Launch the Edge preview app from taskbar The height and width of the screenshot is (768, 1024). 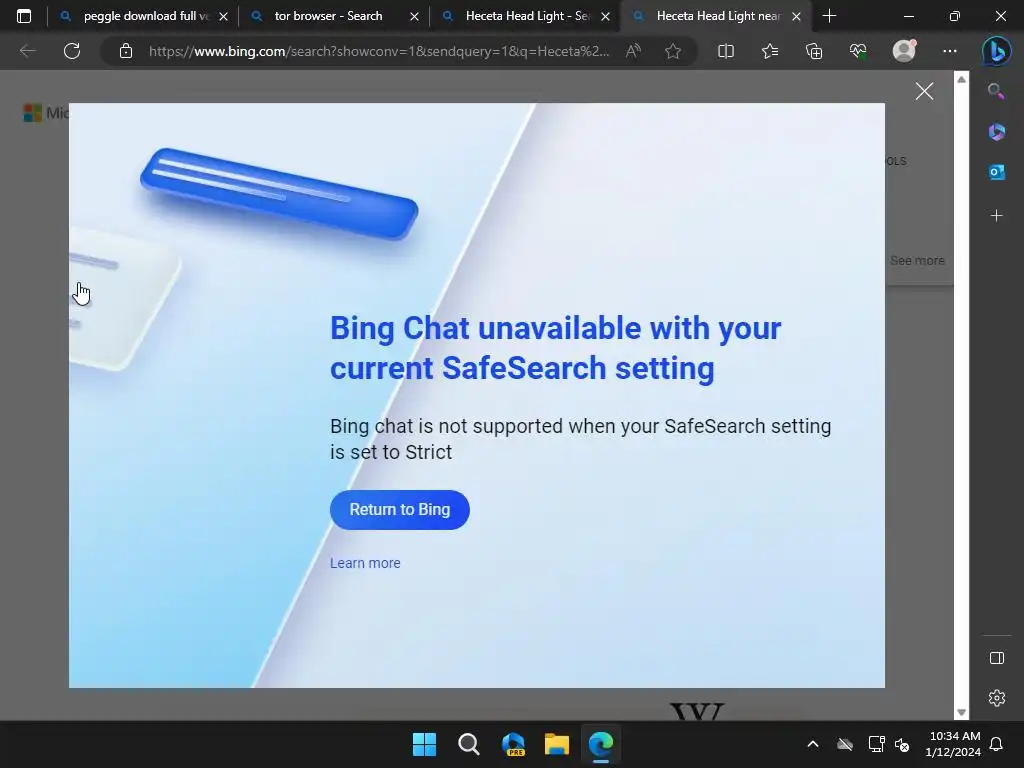[x=513, y=744]
